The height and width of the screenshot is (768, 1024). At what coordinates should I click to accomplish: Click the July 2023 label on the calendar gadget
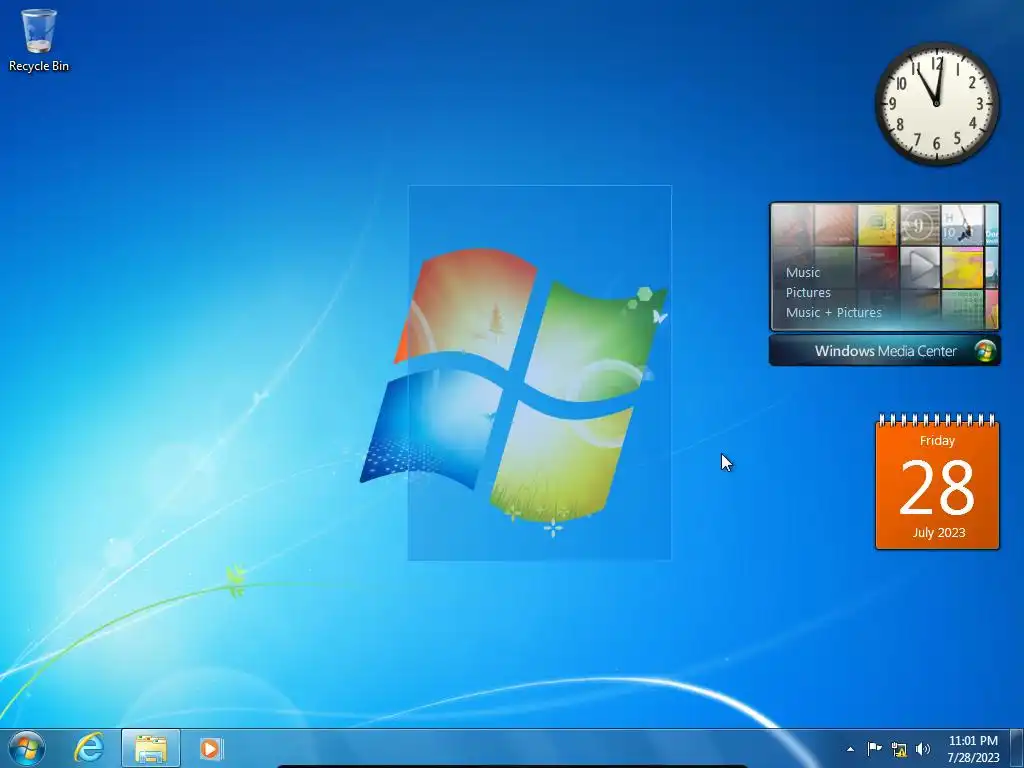coord(938,532)
